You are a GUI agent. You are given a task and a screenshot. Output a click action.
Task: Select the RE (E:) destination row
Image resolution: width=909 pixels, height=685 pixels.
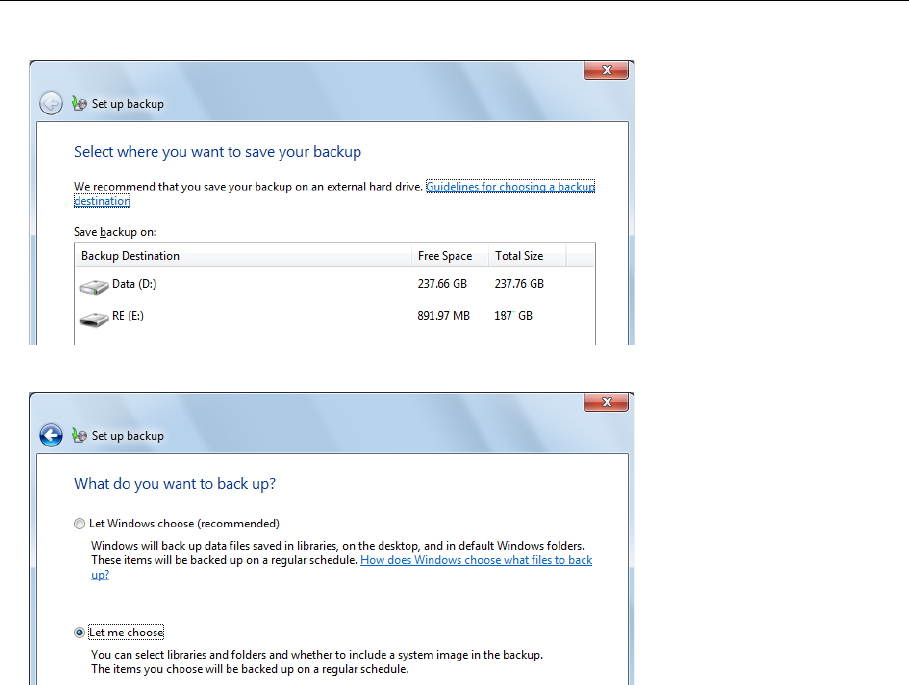pyautogui.click(x=334, y=316)
